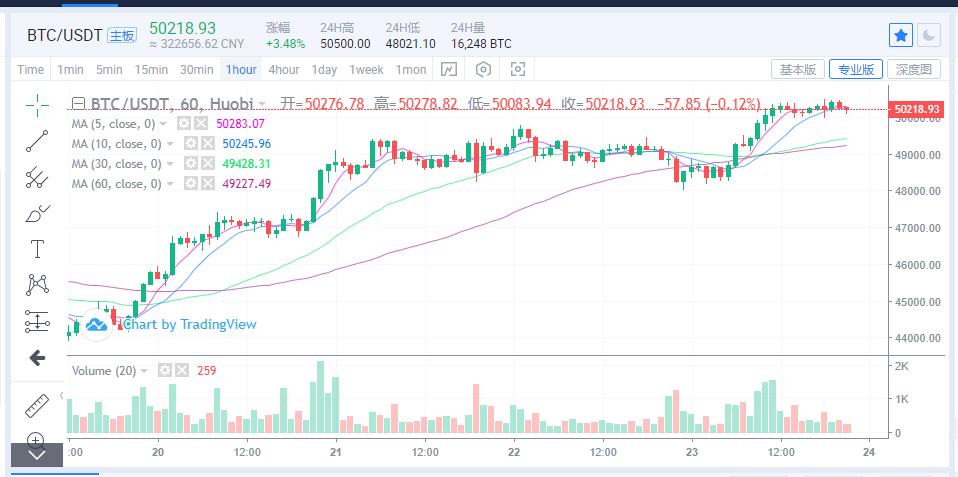Expand MA 30 indicator dropdown arrow

(170, 164)
